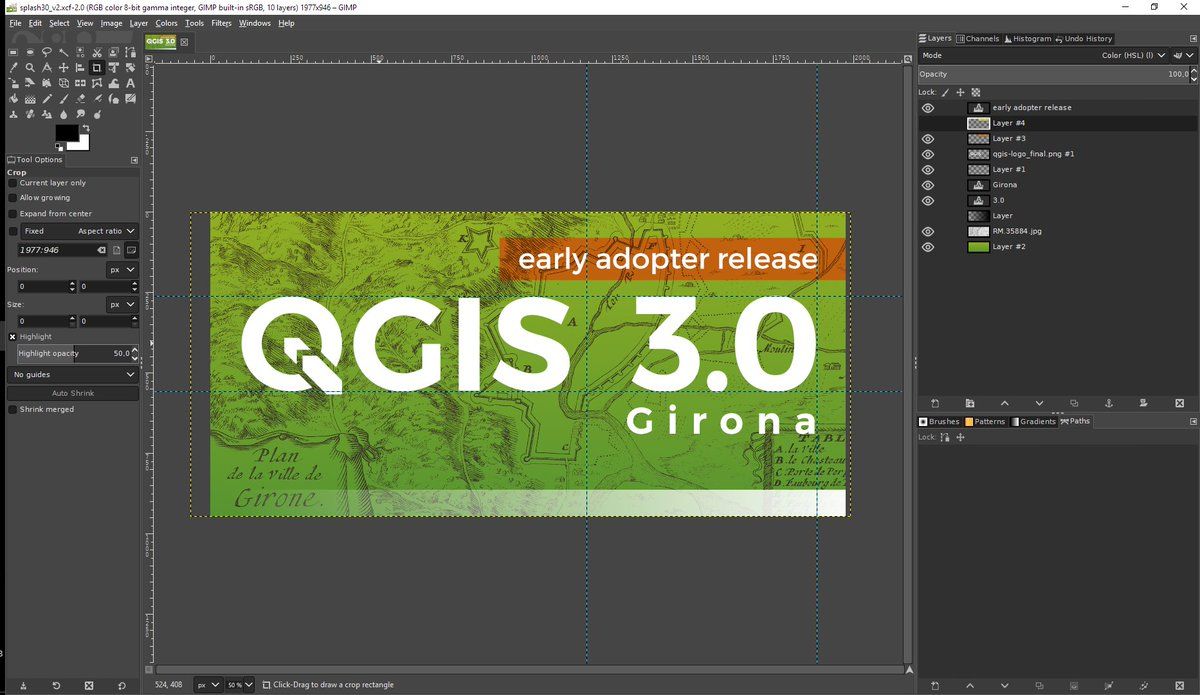Image resolution: width=1200 pixels, height=695 pixels.
Task: Select the Fuzzy Select magic wand tool
Action: tap(64, 52)
